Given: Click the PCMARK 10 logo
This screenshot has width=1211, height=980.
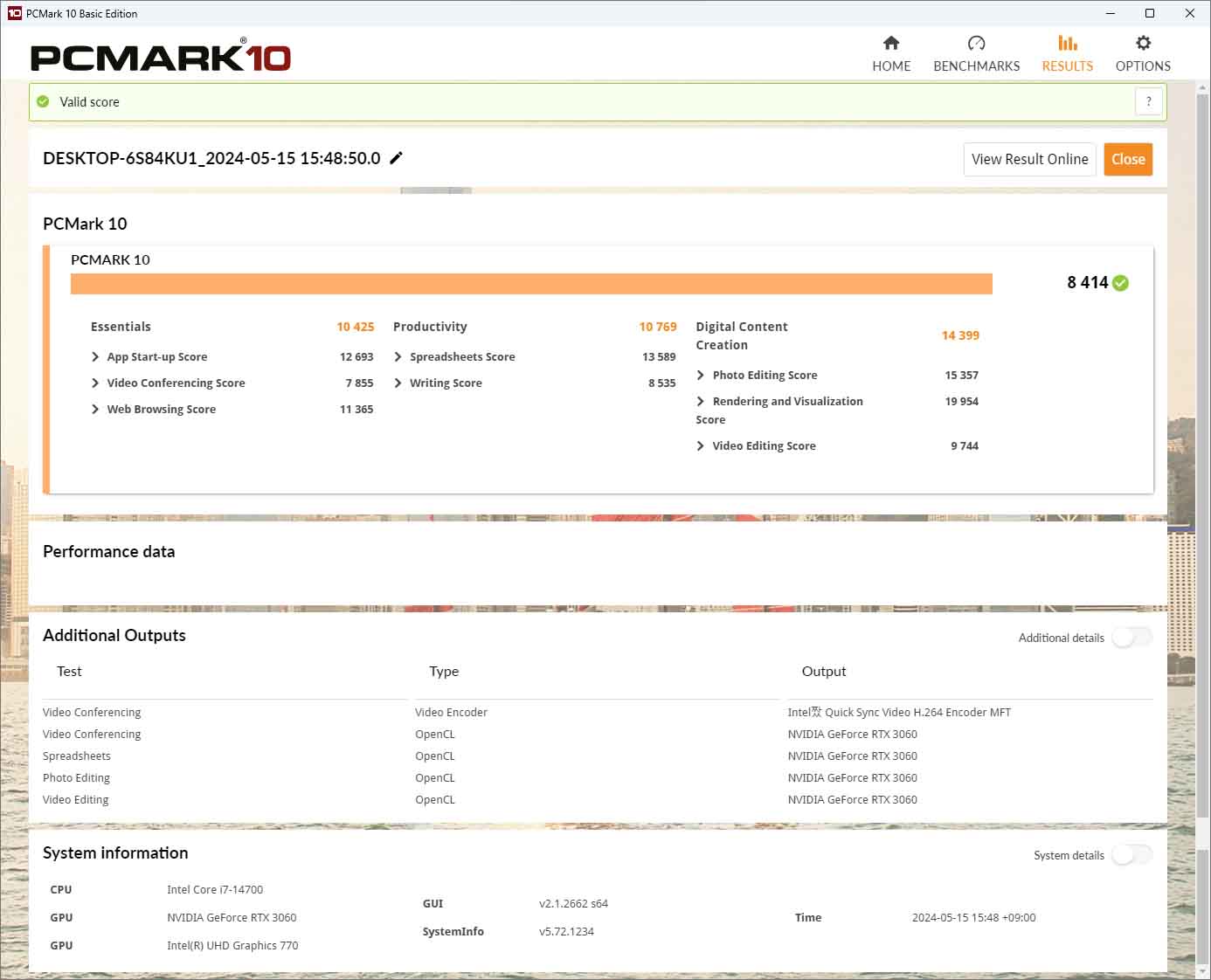Looking at the screenshot, I should pyautogui.click(x=161, y=55).
